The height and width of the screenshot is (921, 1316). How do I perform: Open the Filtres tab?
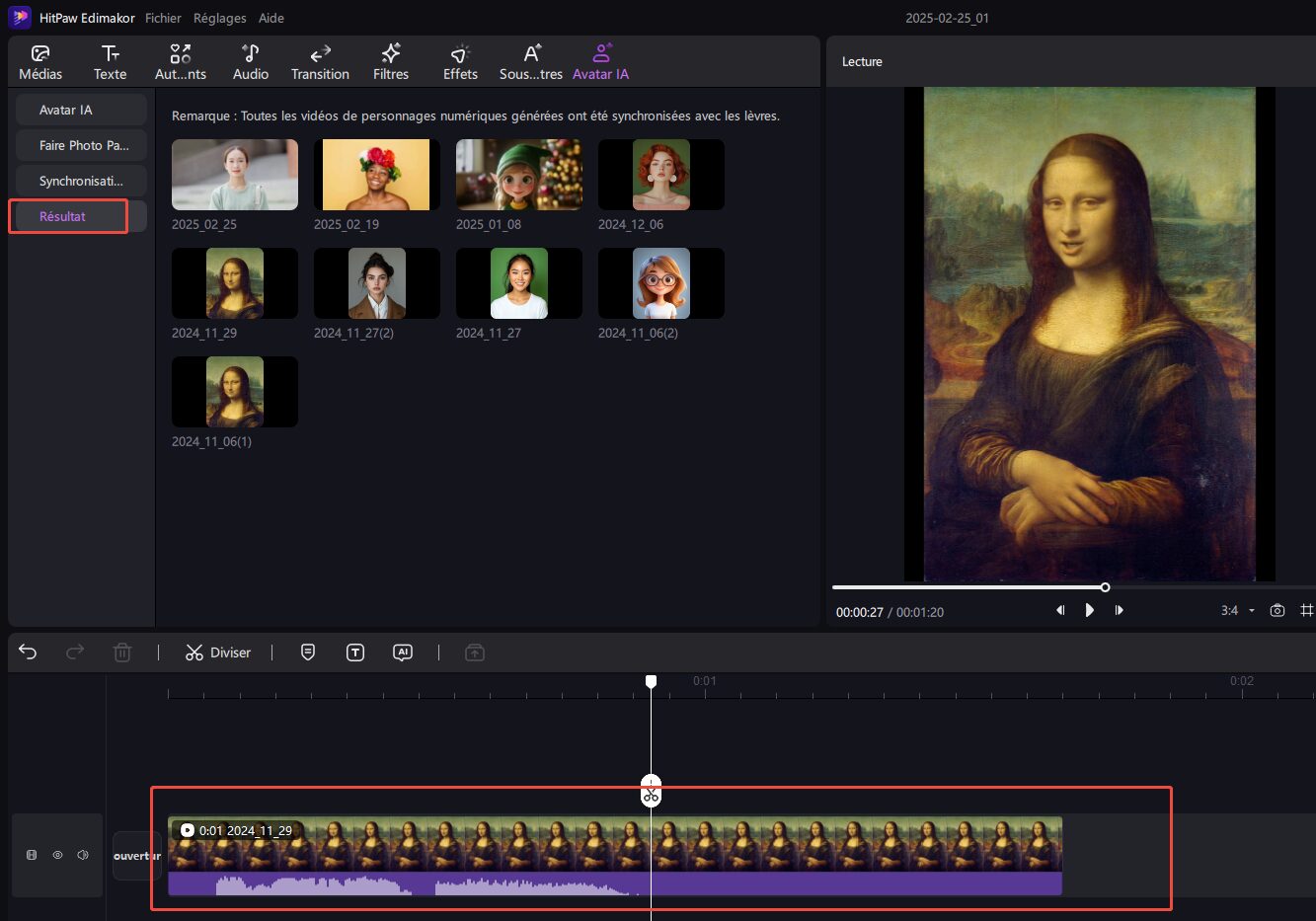(391, 62)
